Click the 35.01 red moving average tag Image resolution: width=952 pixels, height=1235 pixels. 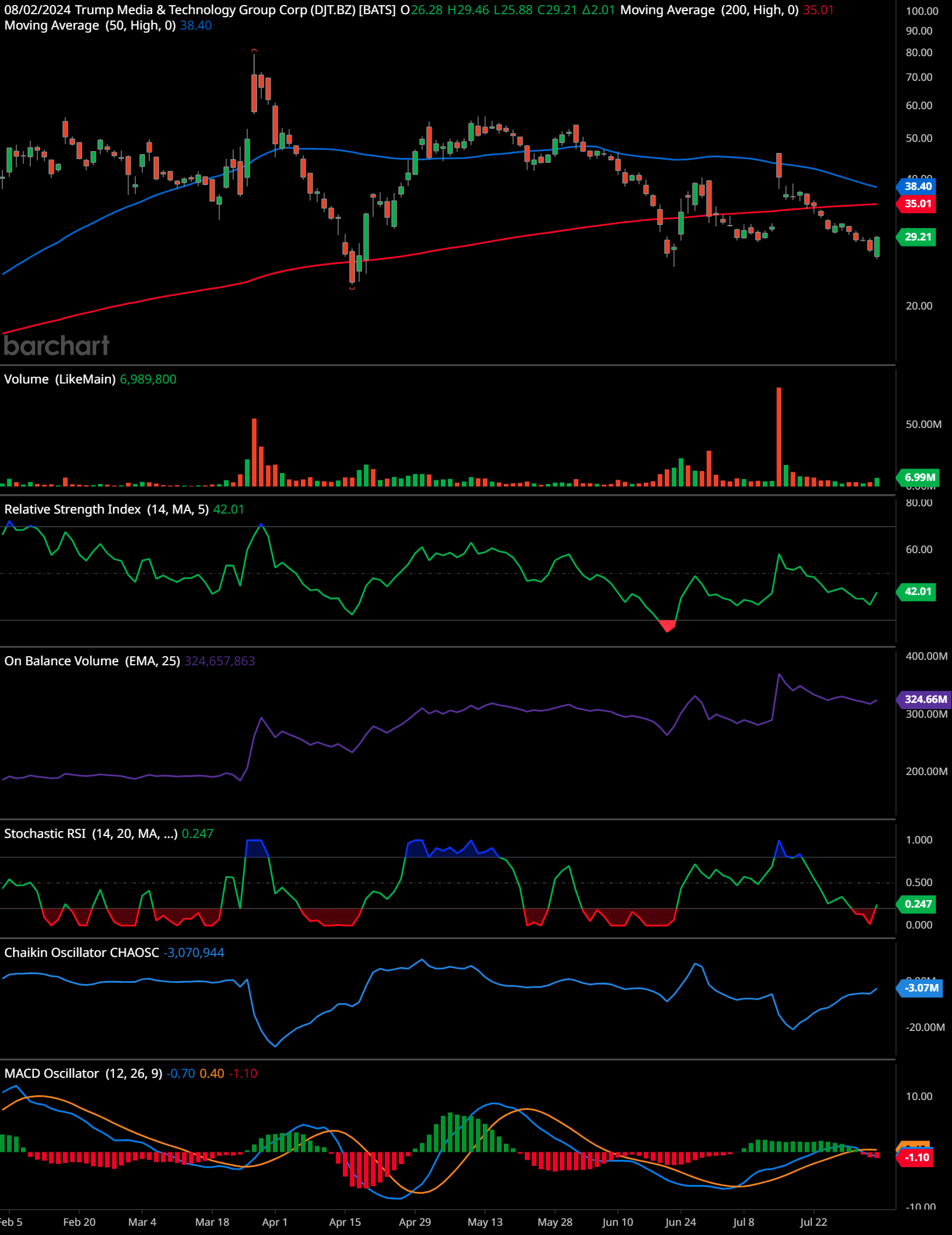click(917, 203)
